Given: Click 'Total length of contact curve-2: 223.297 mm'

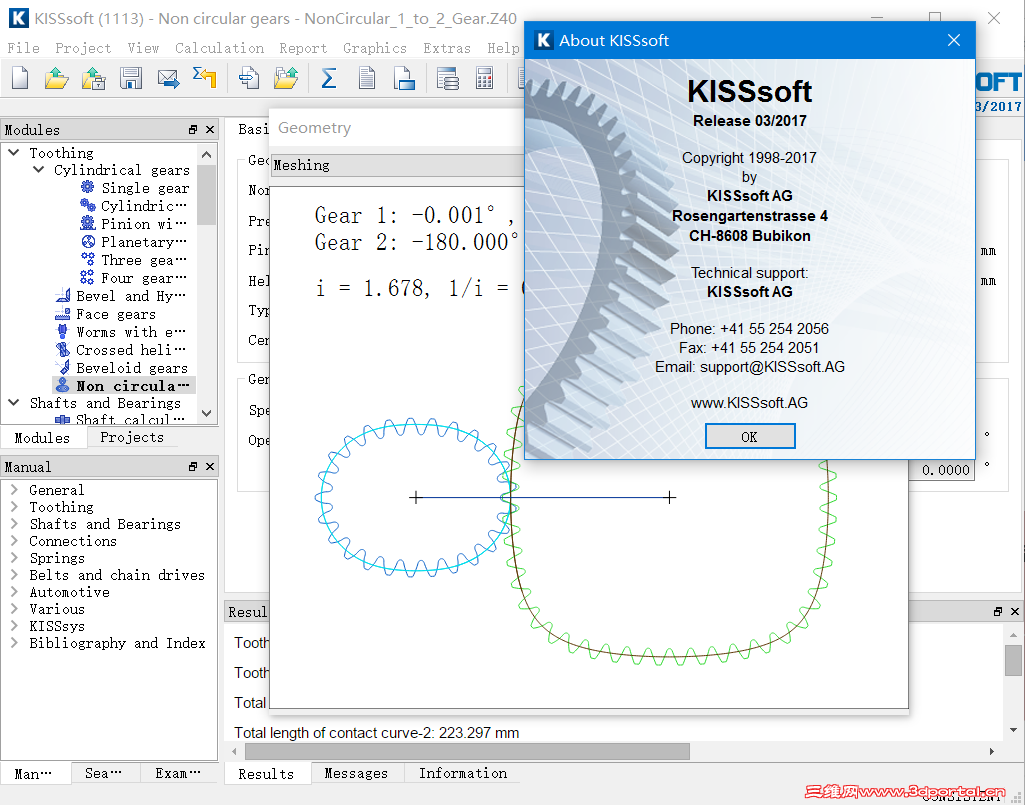Looking at the screenshot, I should 377,732.
